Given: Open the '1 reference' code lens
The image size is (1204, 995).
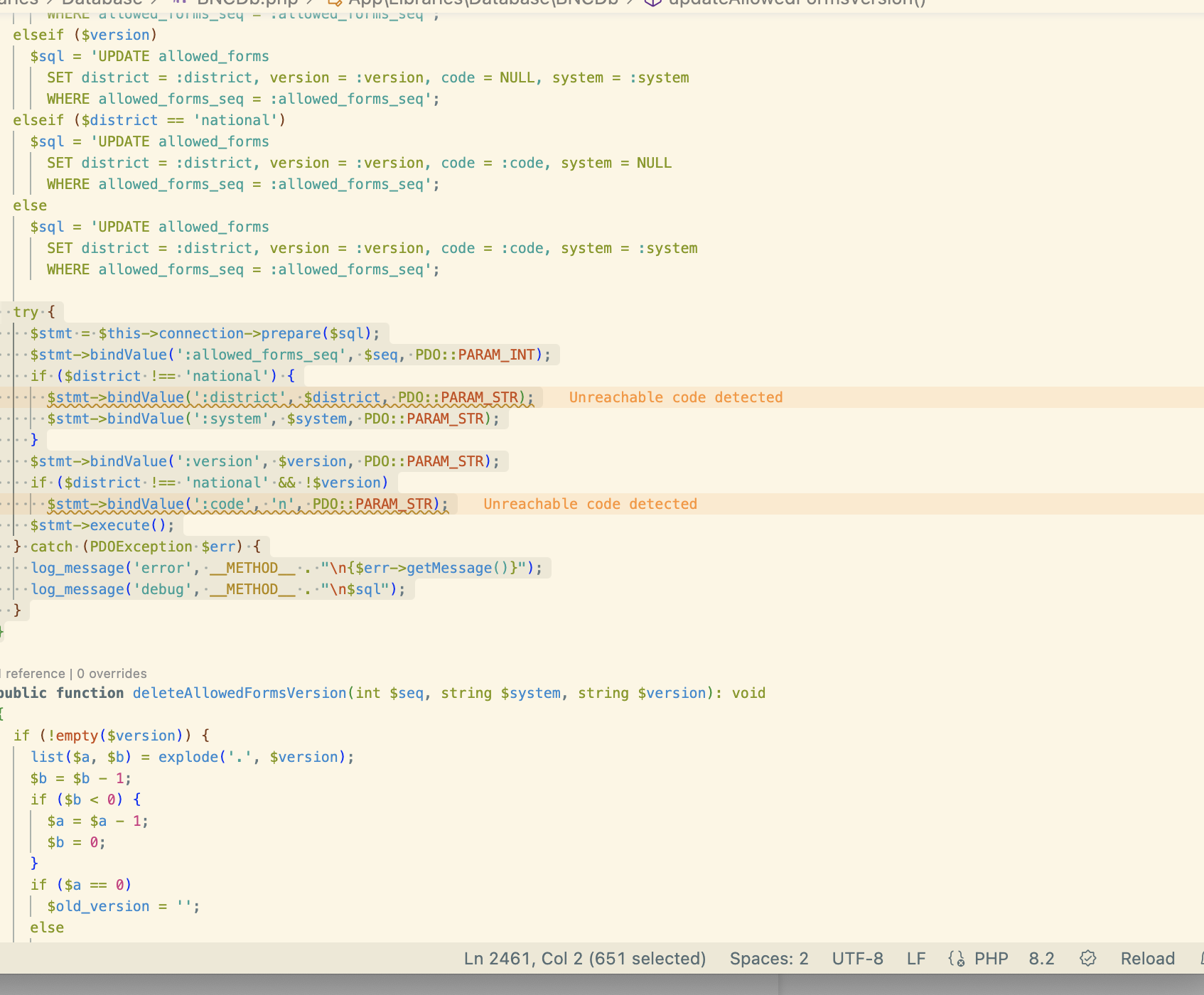Looking at the screenshot, I should coord(33,674).
